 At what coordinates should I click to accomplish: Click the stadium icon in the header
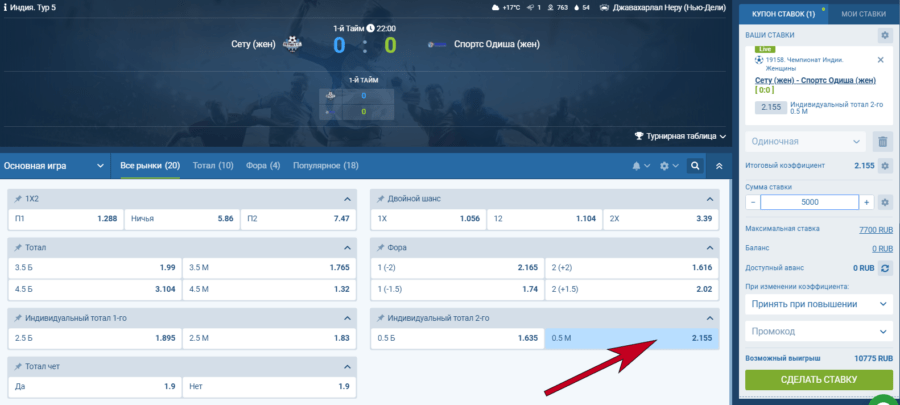605,8
